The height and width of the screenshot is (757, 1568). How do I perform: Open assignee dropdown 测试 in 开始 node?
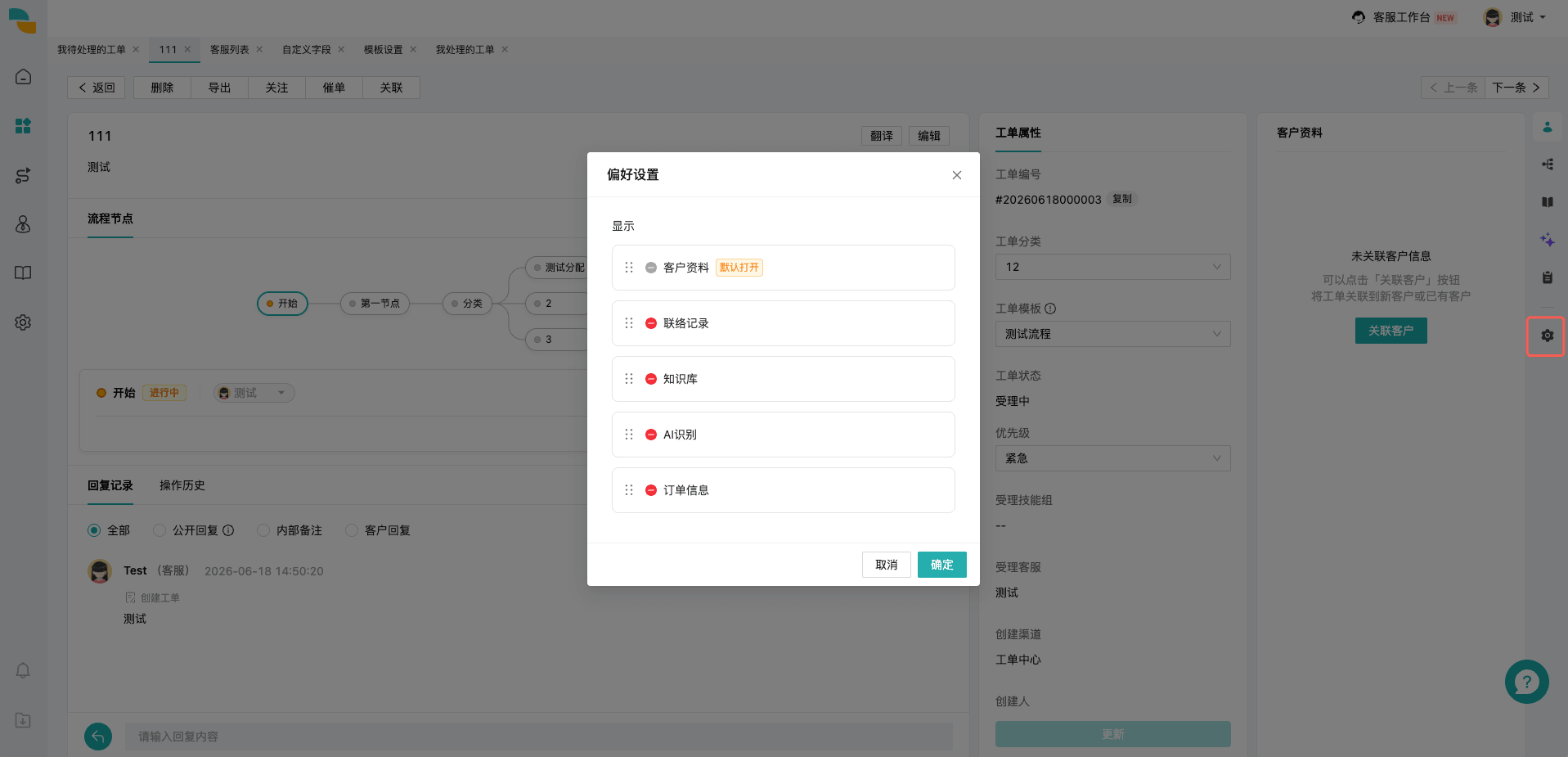[x=254, y=393]
